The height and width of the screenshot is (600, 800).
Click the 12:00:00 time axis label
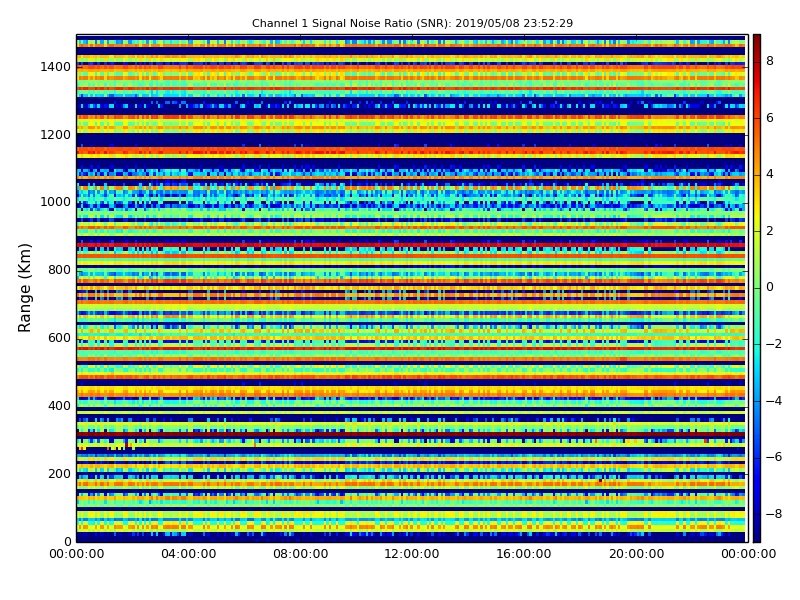click(412, 554)
